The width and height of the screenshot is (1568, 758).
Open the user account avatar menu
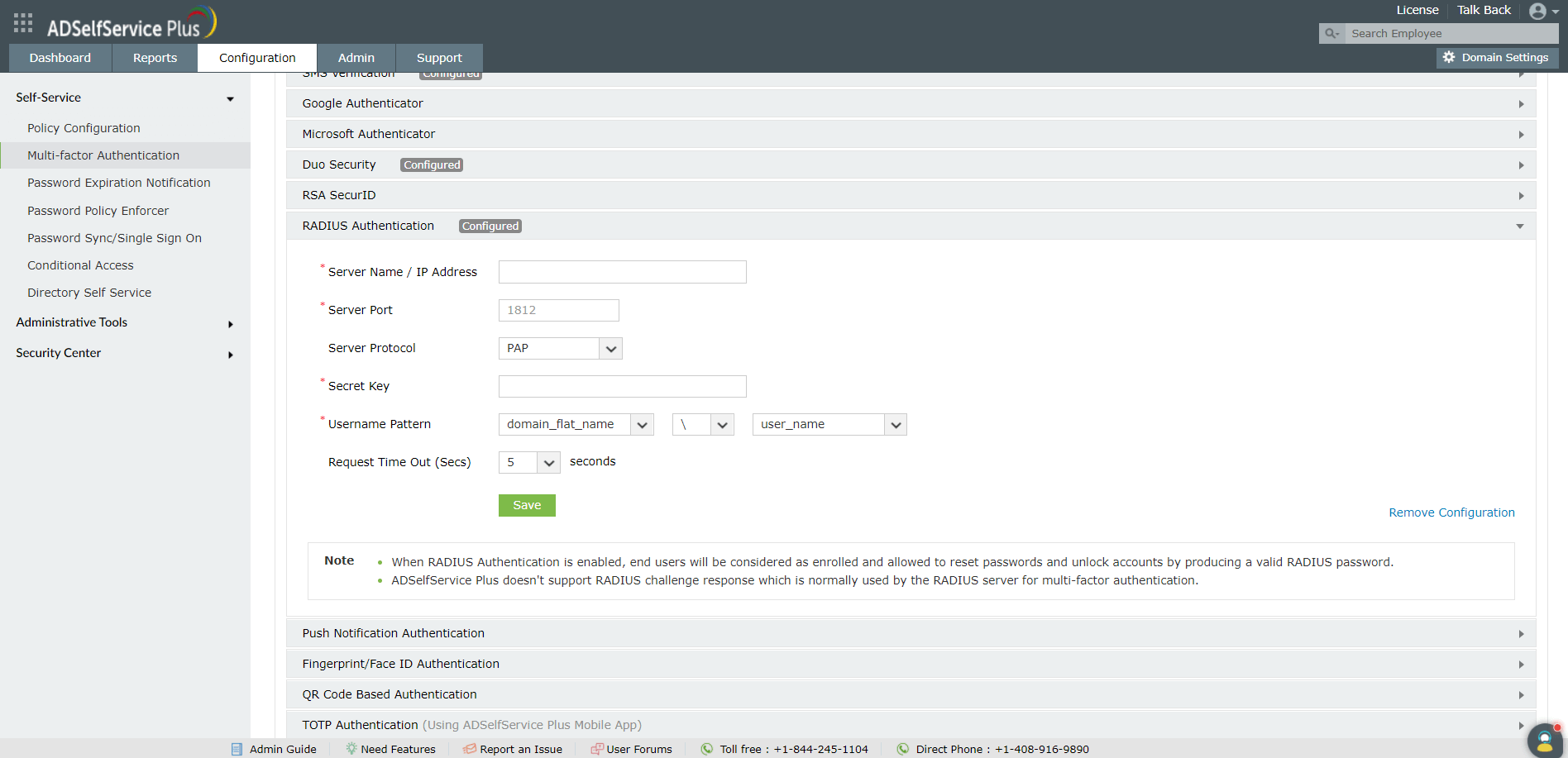1543,11
